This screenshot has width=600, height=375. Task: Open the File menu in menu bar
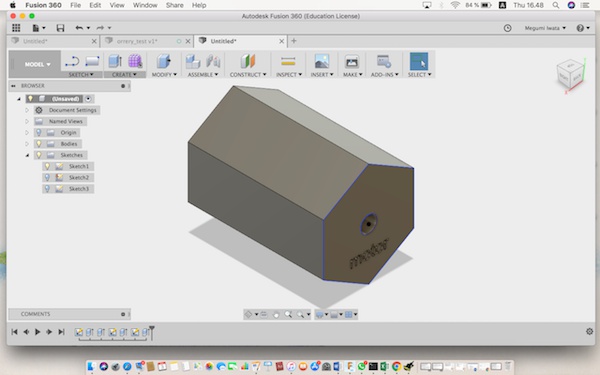(x=75, y=5)
